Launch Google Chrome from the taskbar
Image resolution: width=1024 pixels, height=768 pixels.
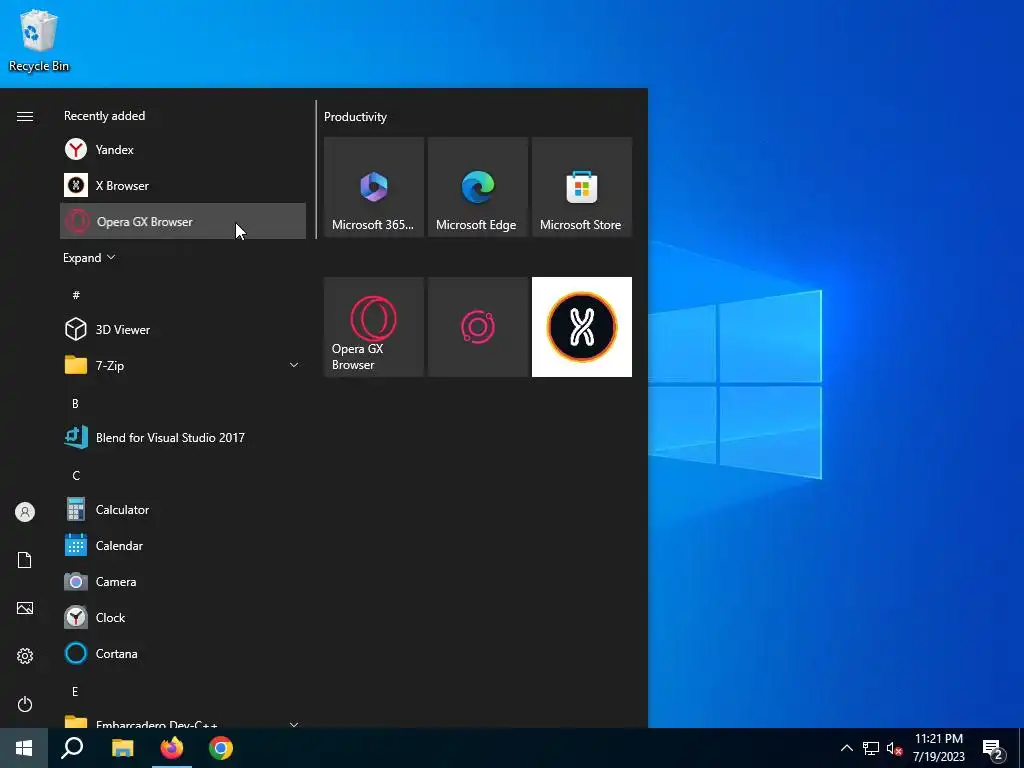(x=221, y=748)
